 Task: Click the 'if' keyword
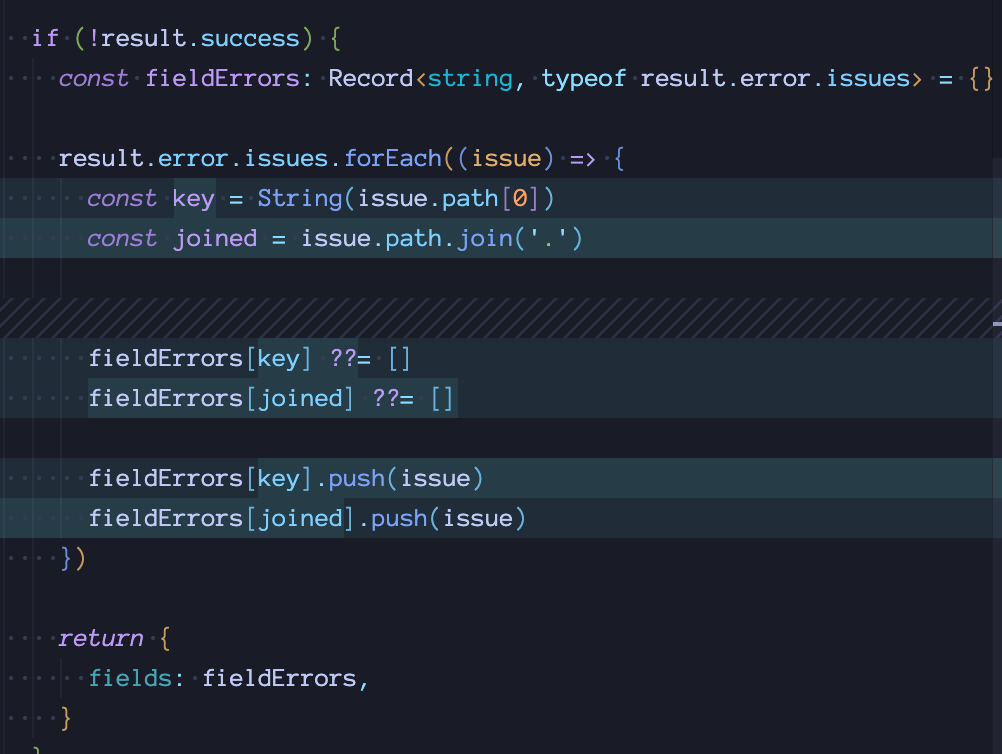click(45, 38)
